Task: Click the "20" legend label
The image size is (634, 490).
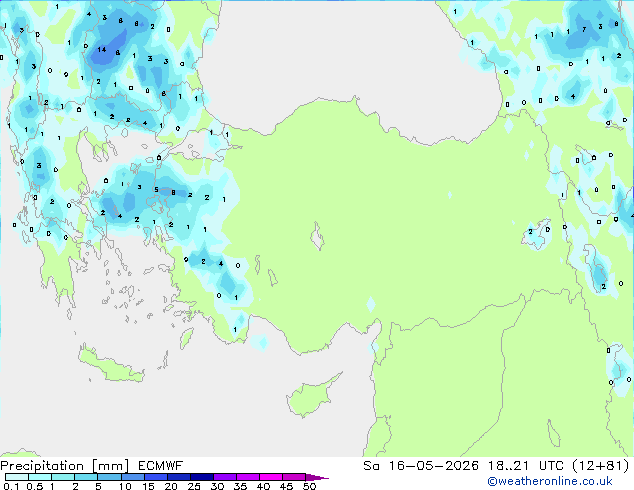Action: (x=171, y=486)
